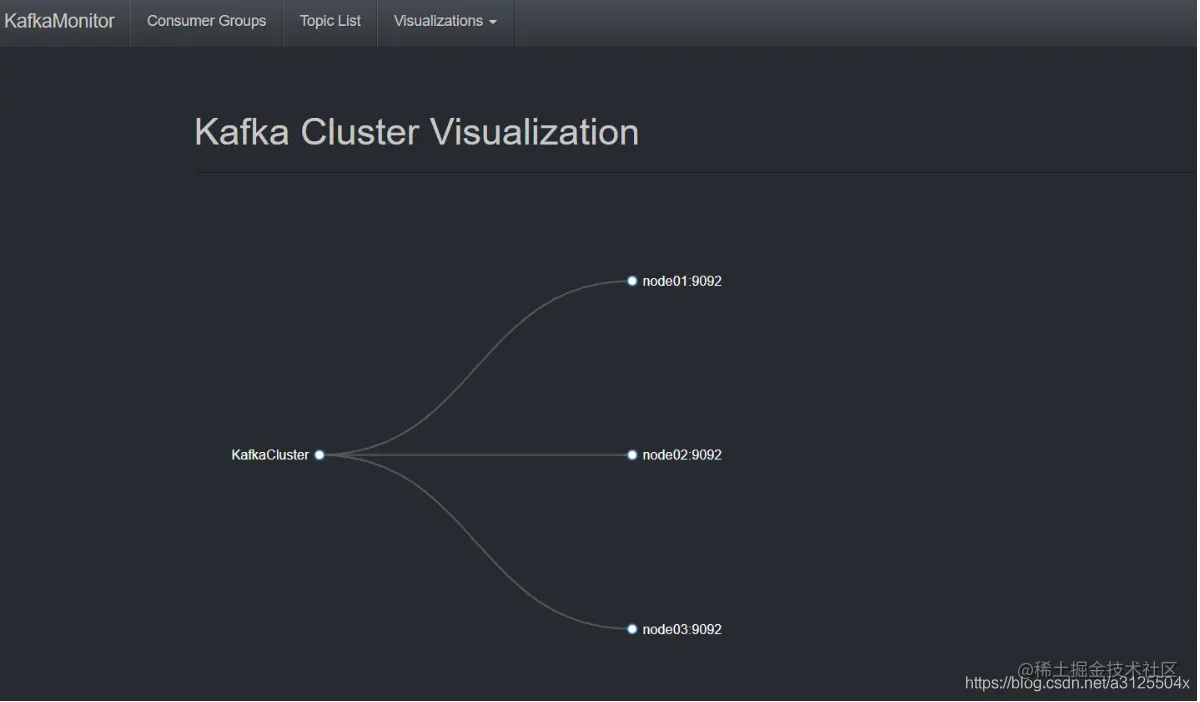Click the KafkaCluster text label
The height and width of the screenshot is (702, 1200).
click(270, 455)
